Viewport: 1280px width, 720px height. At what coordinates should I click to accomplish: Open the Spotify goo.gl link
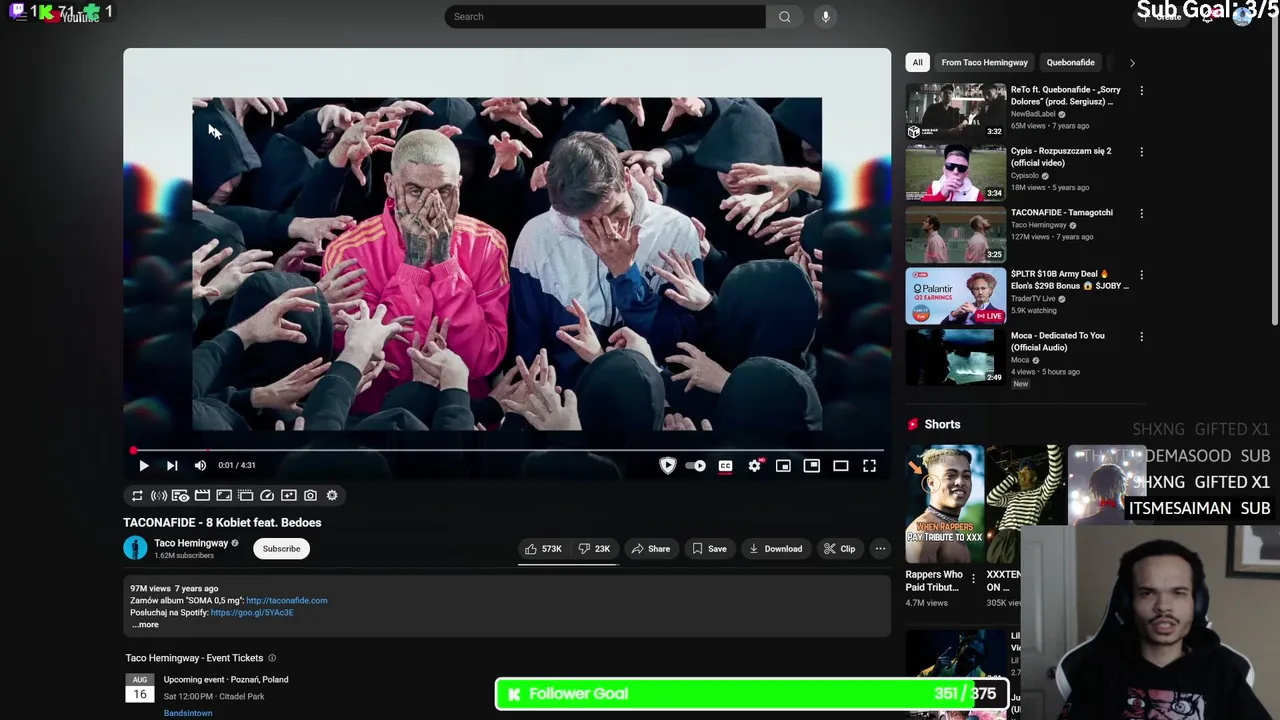252,612
